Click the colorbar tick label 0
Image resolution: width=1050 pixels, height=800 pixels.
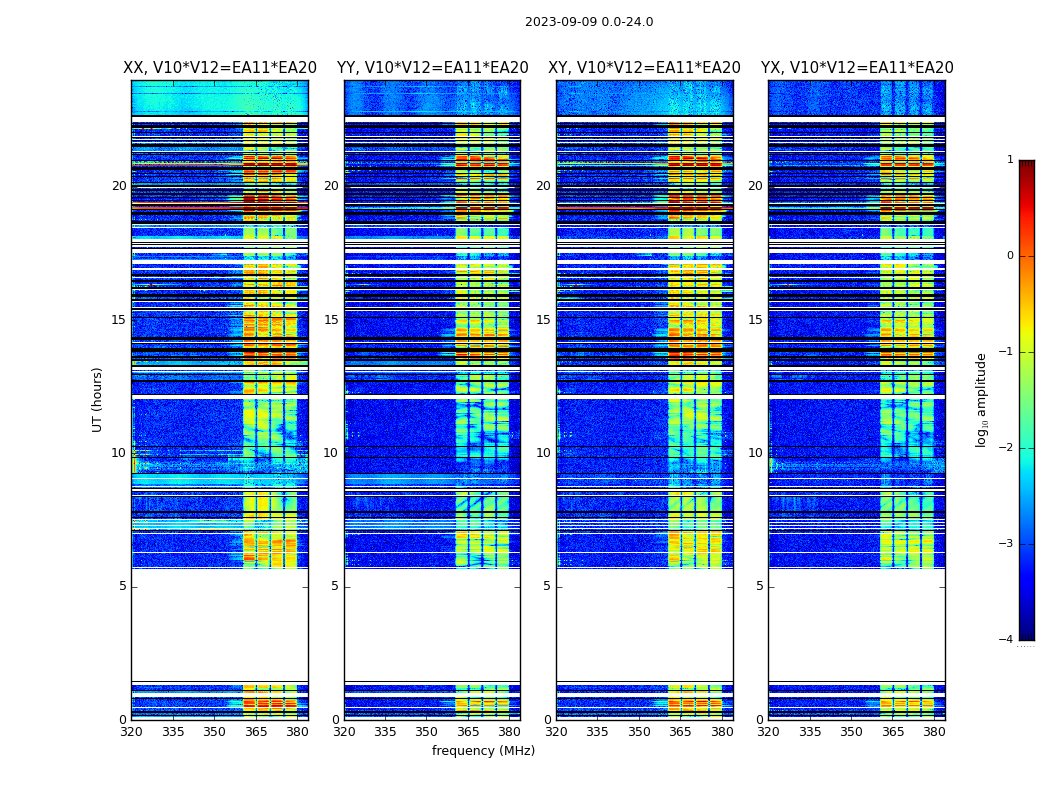(1010, 256)
